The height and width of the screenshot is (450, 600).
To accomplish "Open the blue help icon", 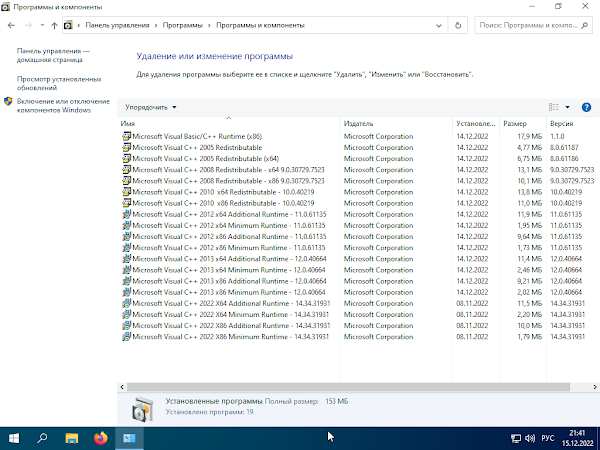I will (x=586, y=107).
